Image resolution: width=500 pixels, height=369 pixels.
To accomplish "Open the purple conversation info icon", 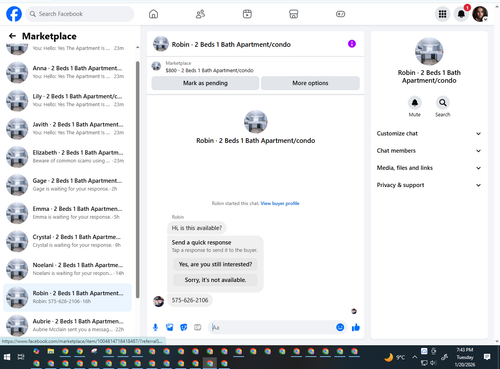I will tap(352, 44).
